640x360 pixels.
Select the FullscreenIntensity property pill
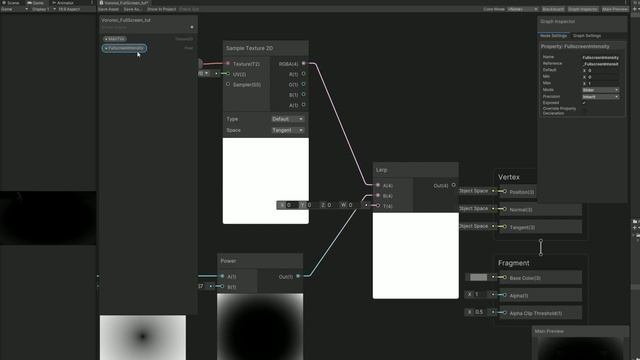point(124,48)
